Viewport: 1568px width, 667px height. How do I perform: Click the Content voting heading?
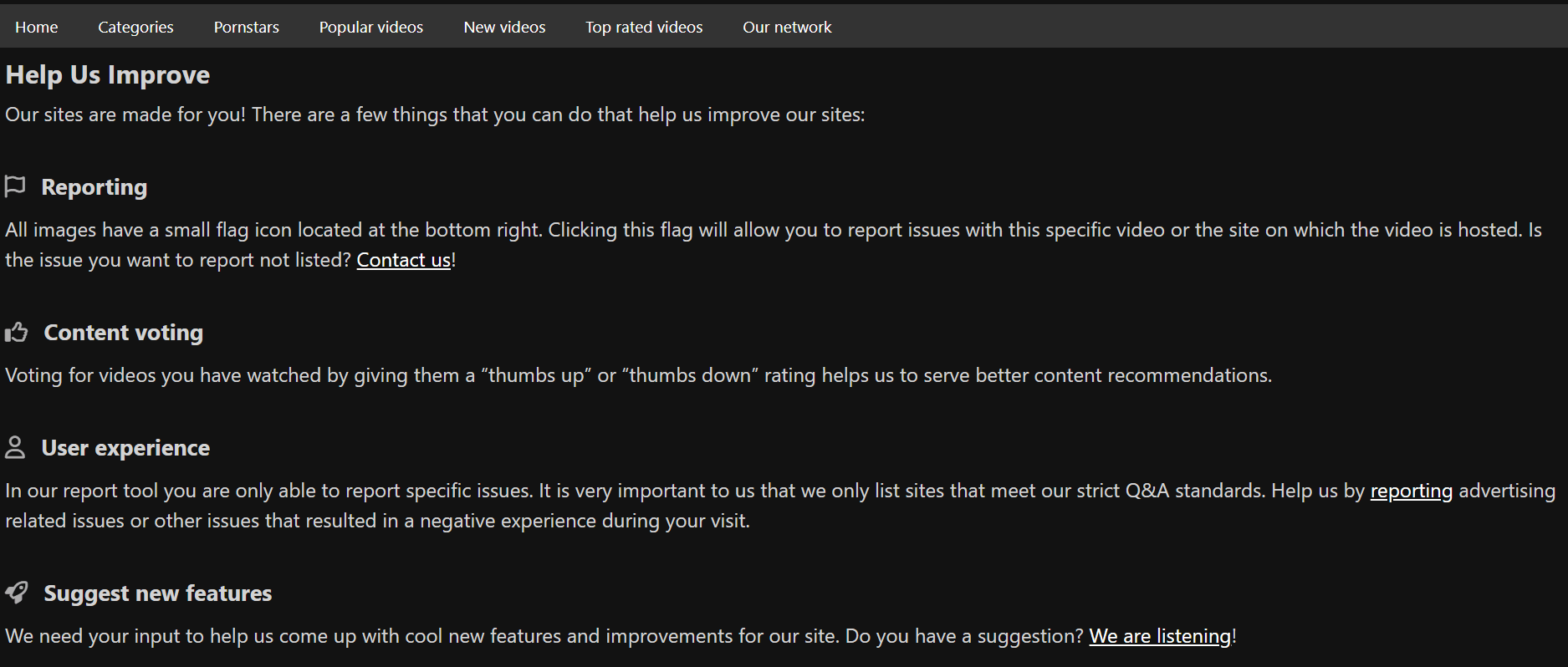[x=124, y=333]
